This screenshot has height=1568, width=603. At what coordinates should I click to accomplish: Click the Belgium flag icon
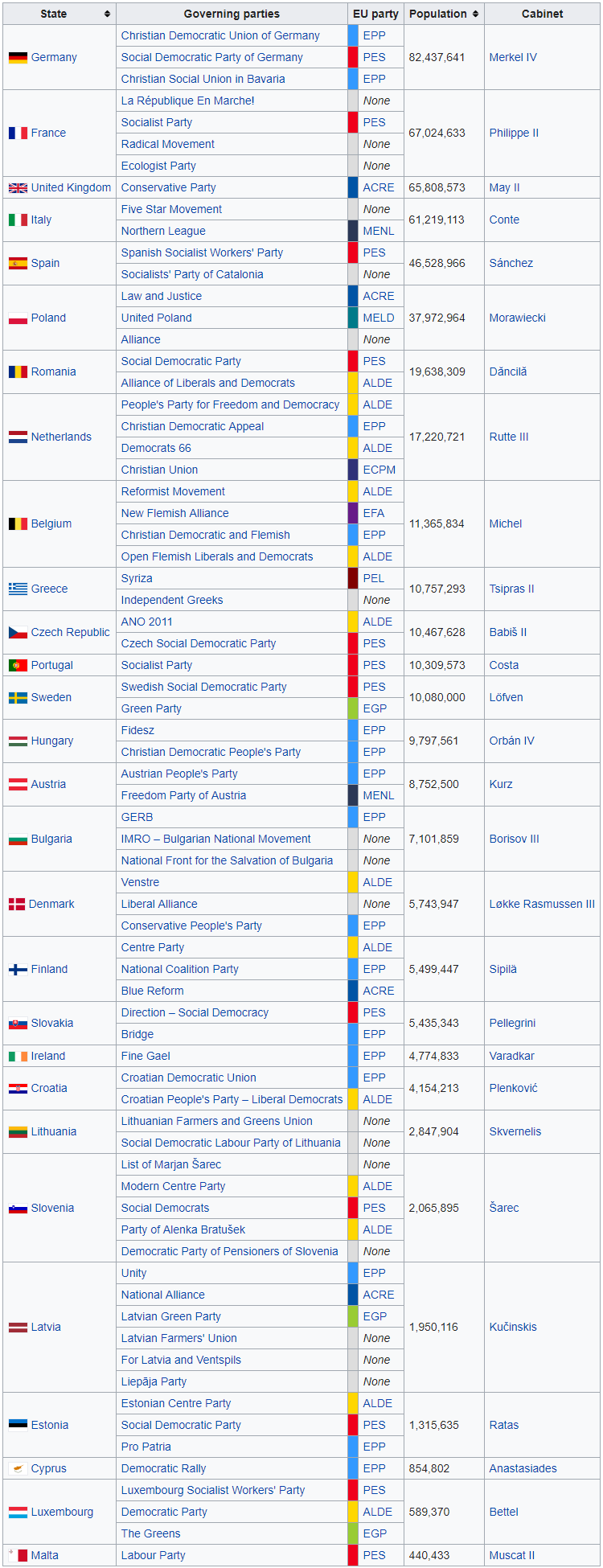tap(18, 524)
